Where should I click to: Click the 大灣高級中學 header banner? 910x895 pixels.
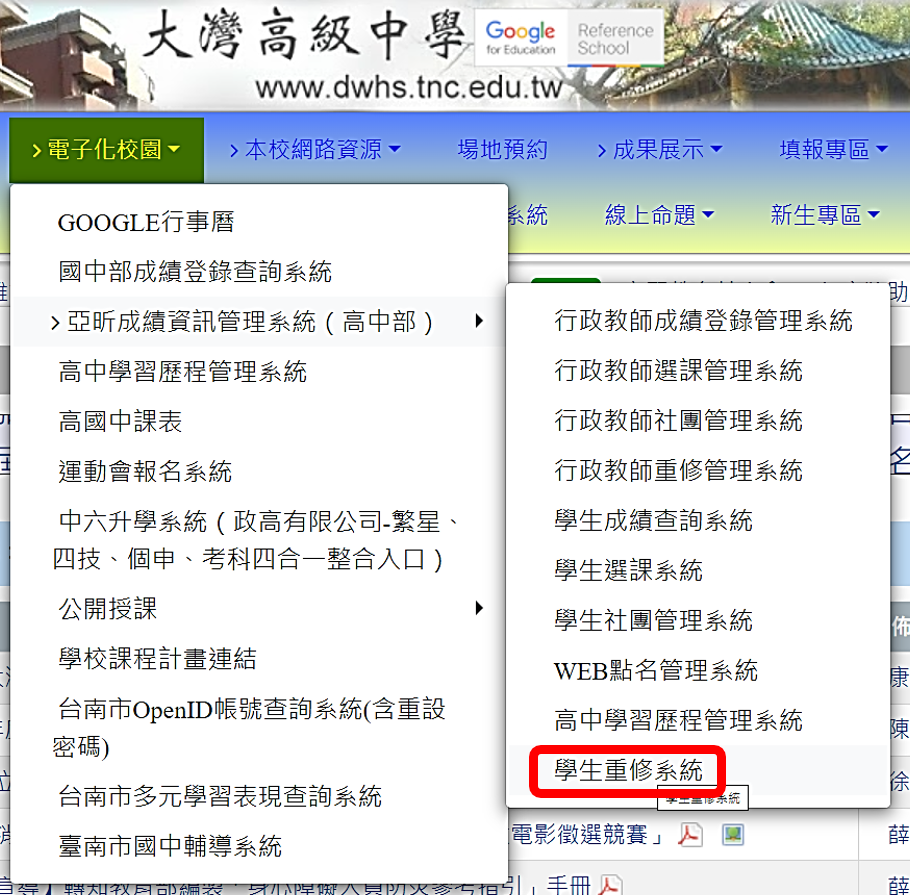click(x=300, y=40)
